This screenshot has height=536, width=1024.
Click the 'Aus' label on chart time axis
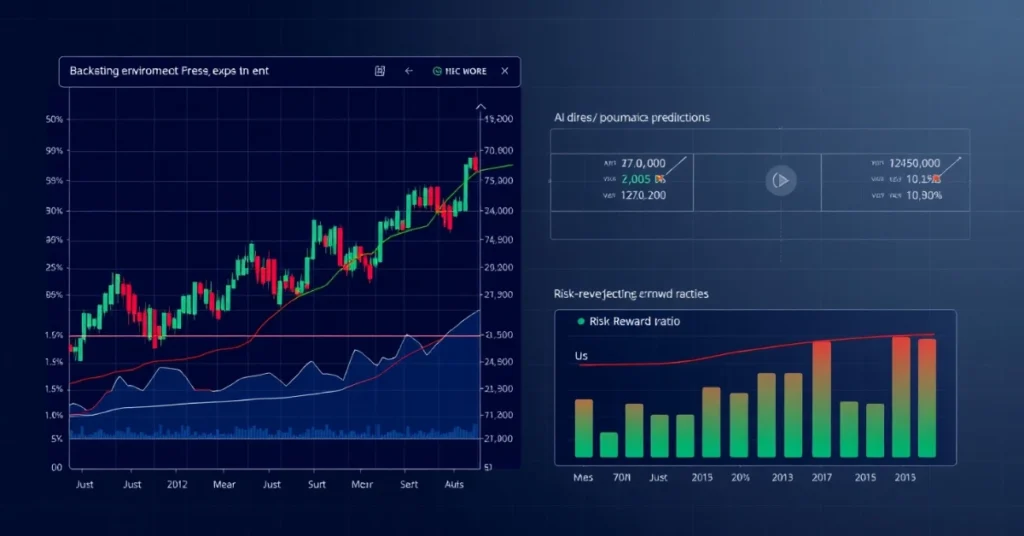pyautogui.click(x=453, y=483)
